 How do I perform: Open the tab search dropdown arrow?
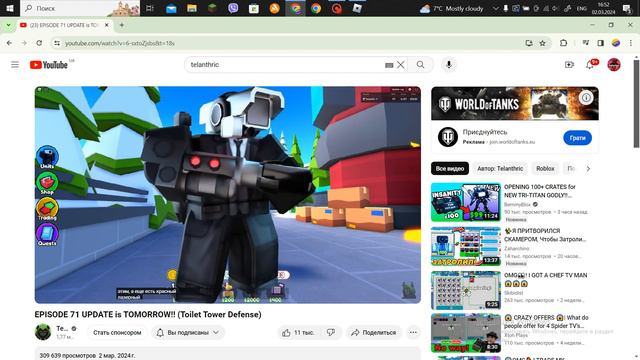pos(9,25)
